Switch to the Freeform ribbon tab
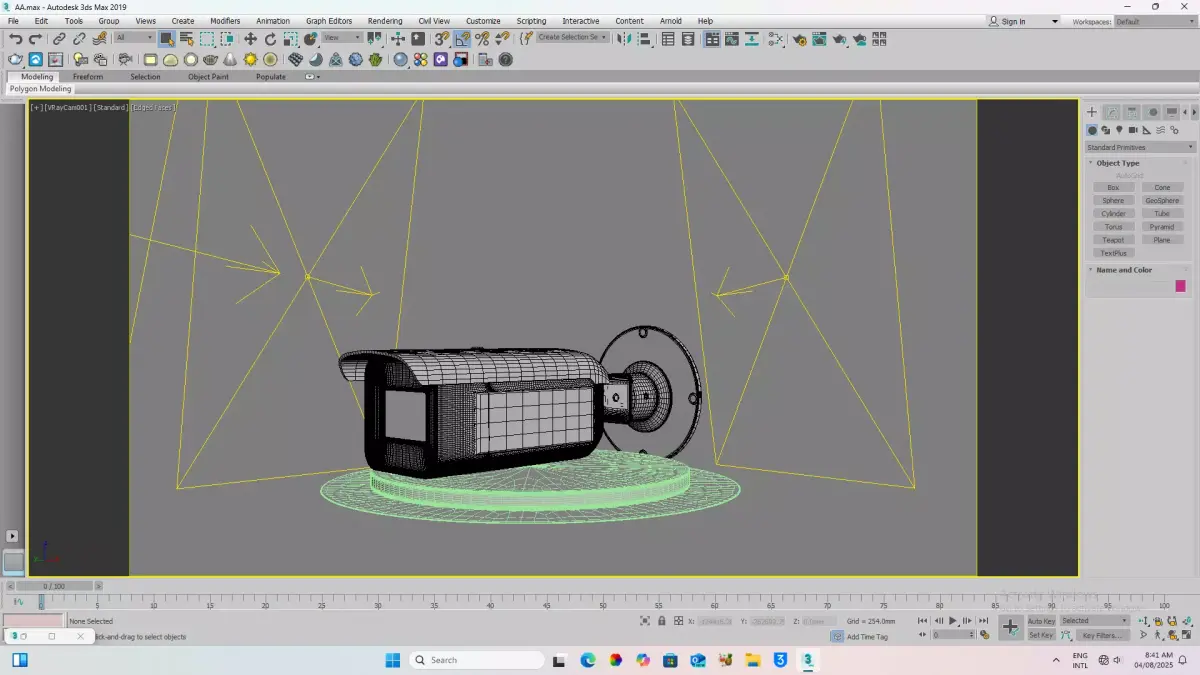 tap(88, 77)
